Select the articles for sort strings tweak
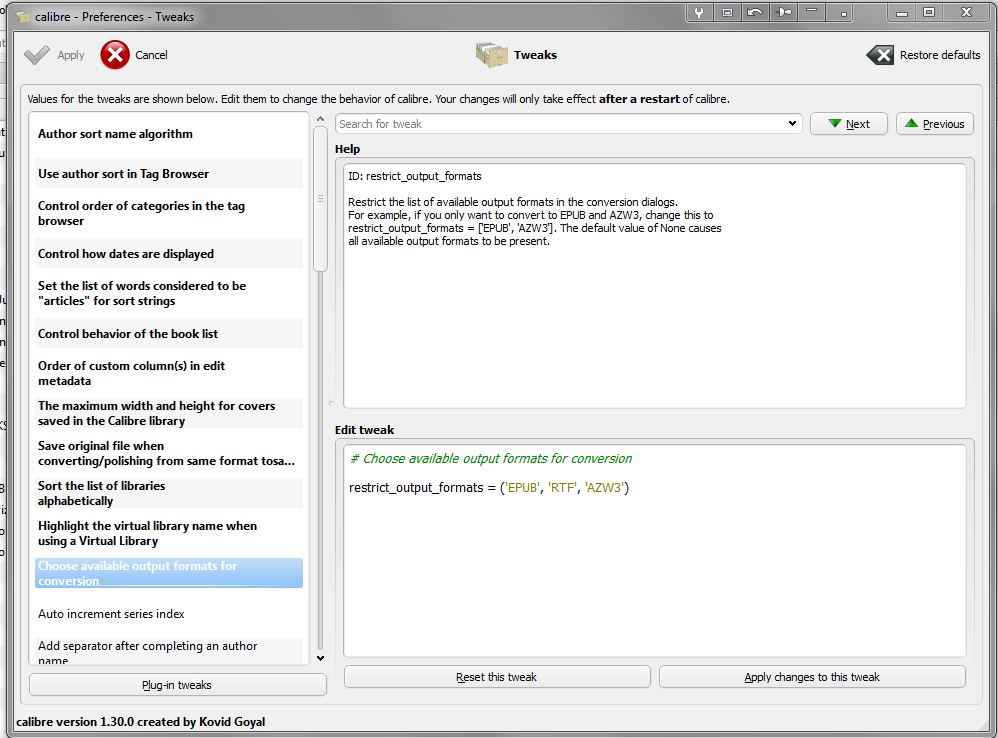 169,293
